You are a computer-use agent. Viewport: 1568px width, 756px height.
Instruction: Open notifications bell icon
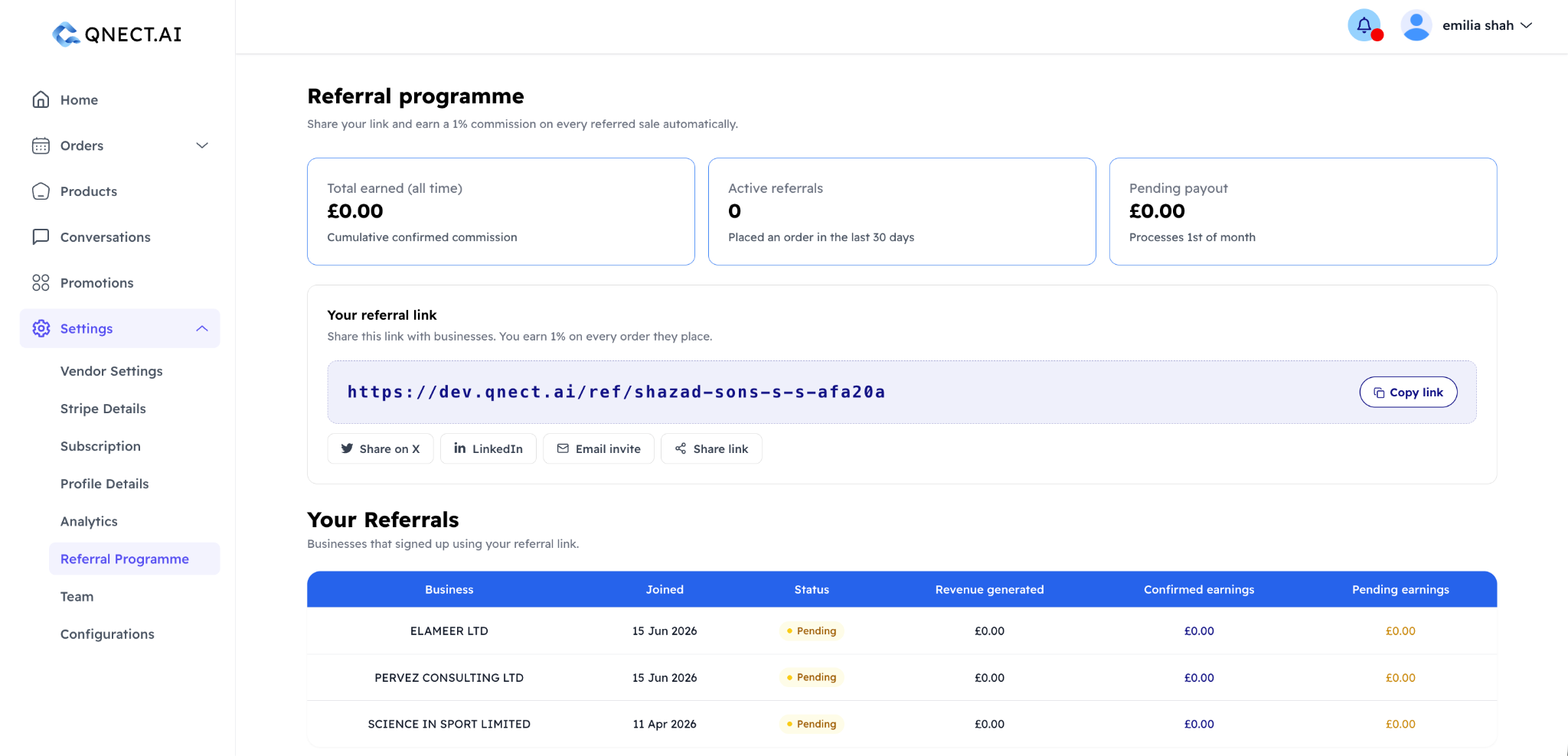click(x=1364, y=25)
